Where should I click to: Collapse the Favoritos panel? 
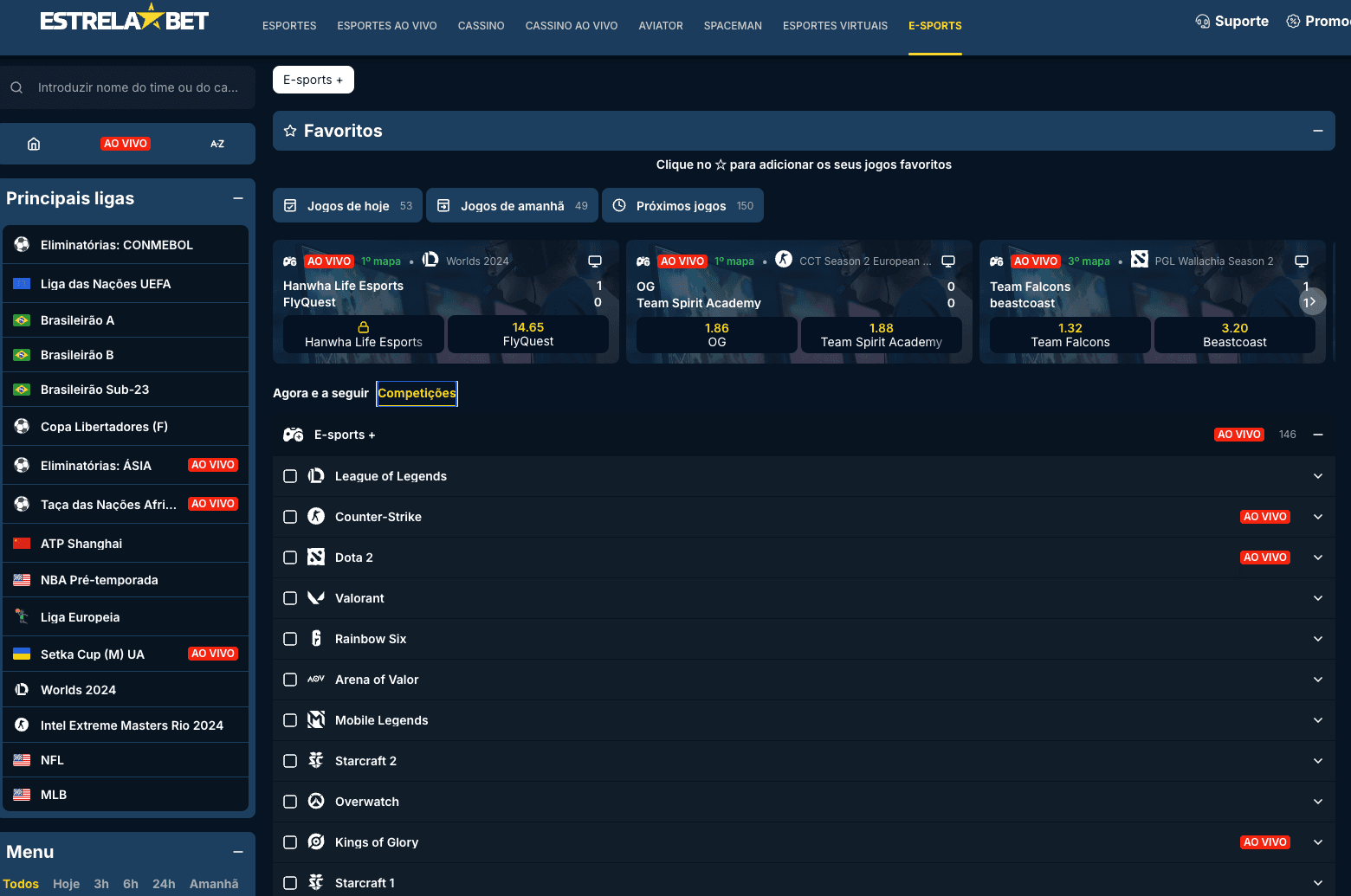tap(1318, 131)
